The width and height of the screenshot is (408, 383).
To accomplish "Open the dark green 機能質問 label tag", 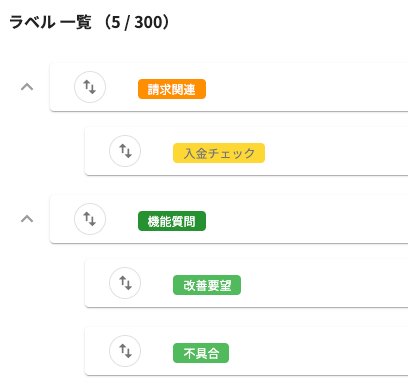I will pyautogui.click(x=172, y=221).
